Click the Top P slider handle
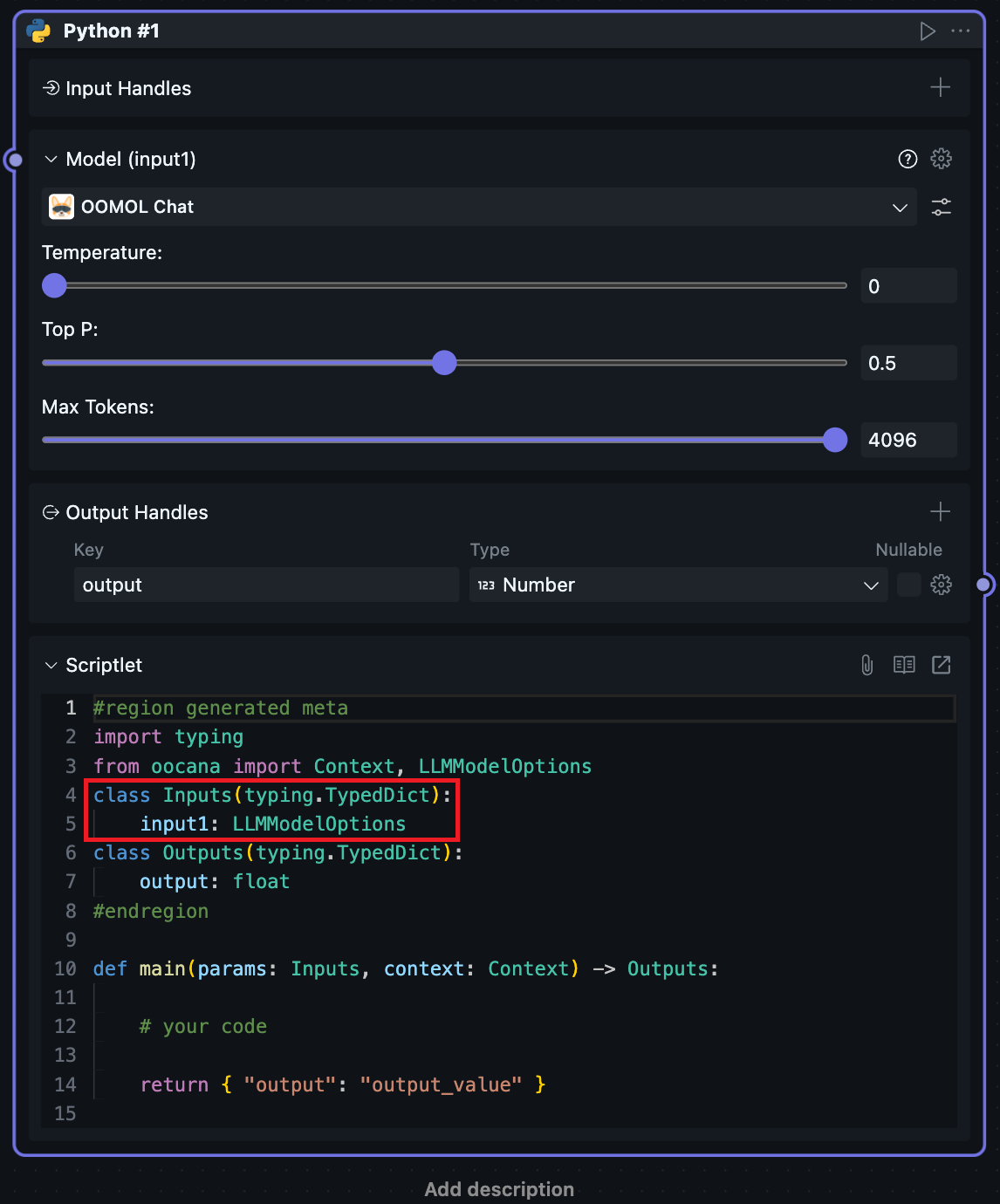This screenshot has width=1000, height=1204. click(x=444, y=363)
